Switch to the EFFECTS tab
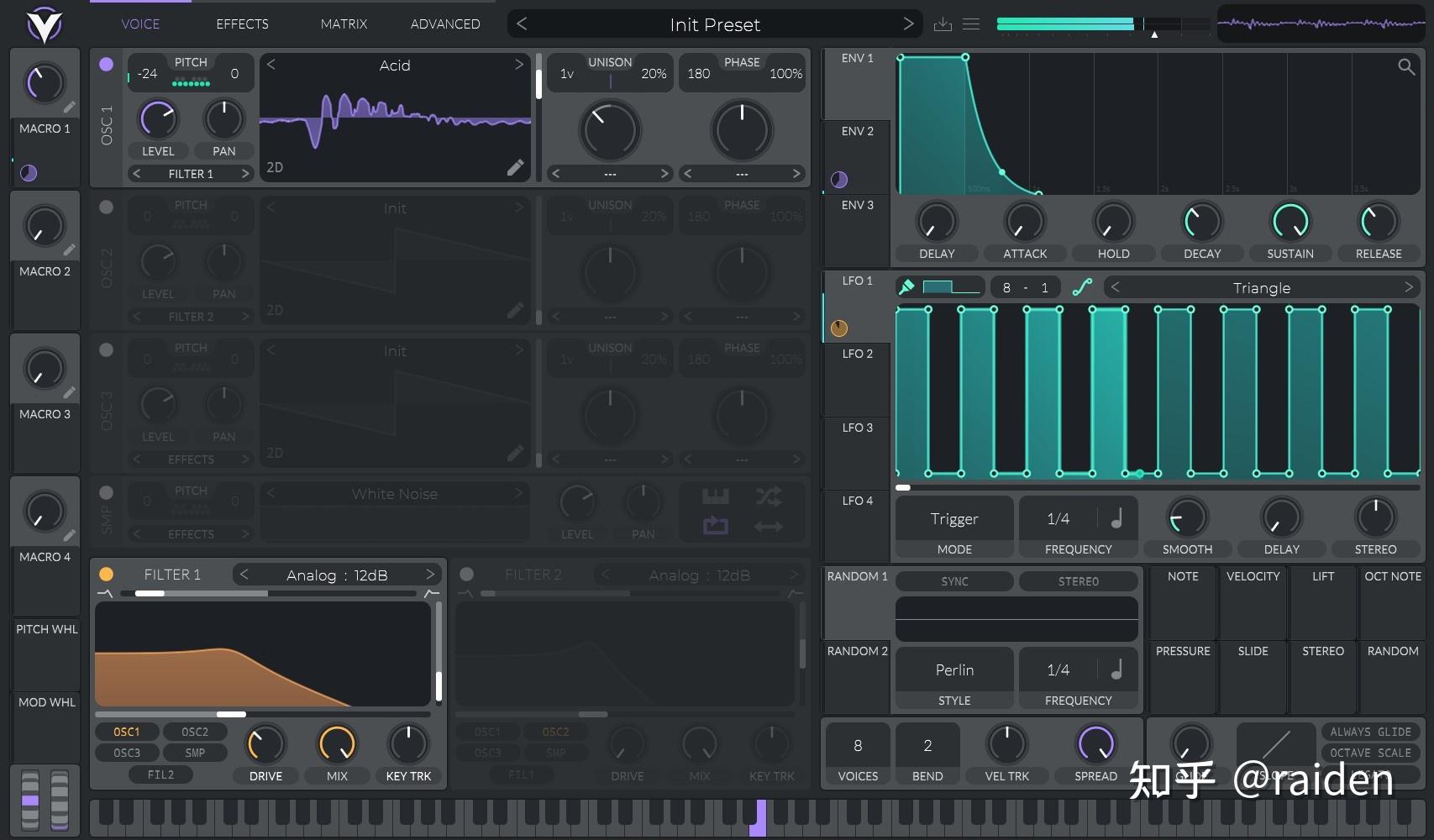The height and width of the screenshot is (840, 1434). (x=242, y=24)
